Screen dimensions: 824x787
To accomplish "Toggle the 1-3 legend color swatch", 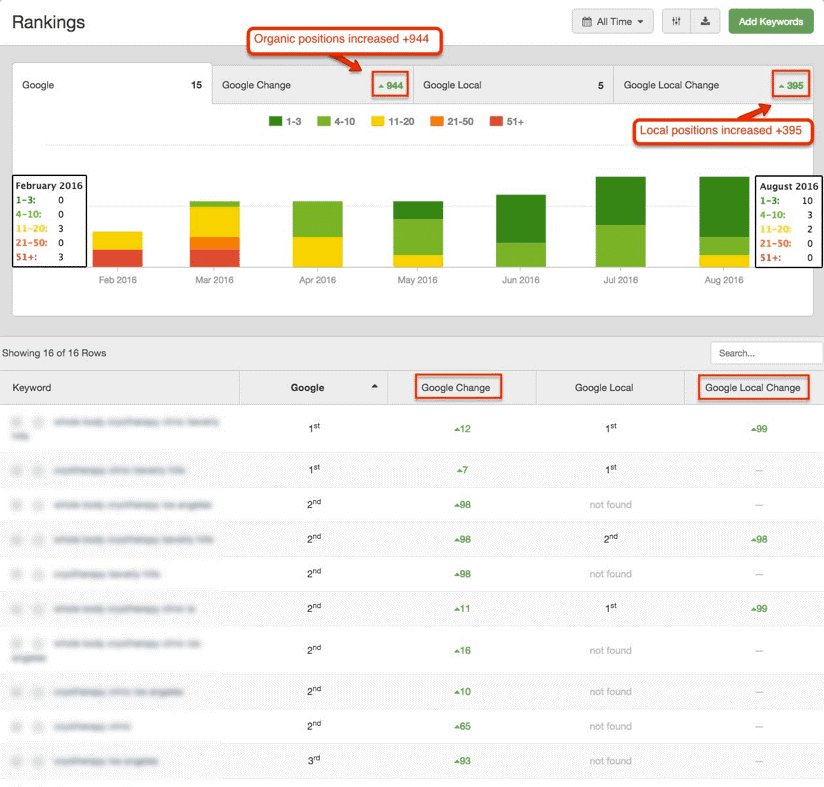I will (x=276, y=121).
